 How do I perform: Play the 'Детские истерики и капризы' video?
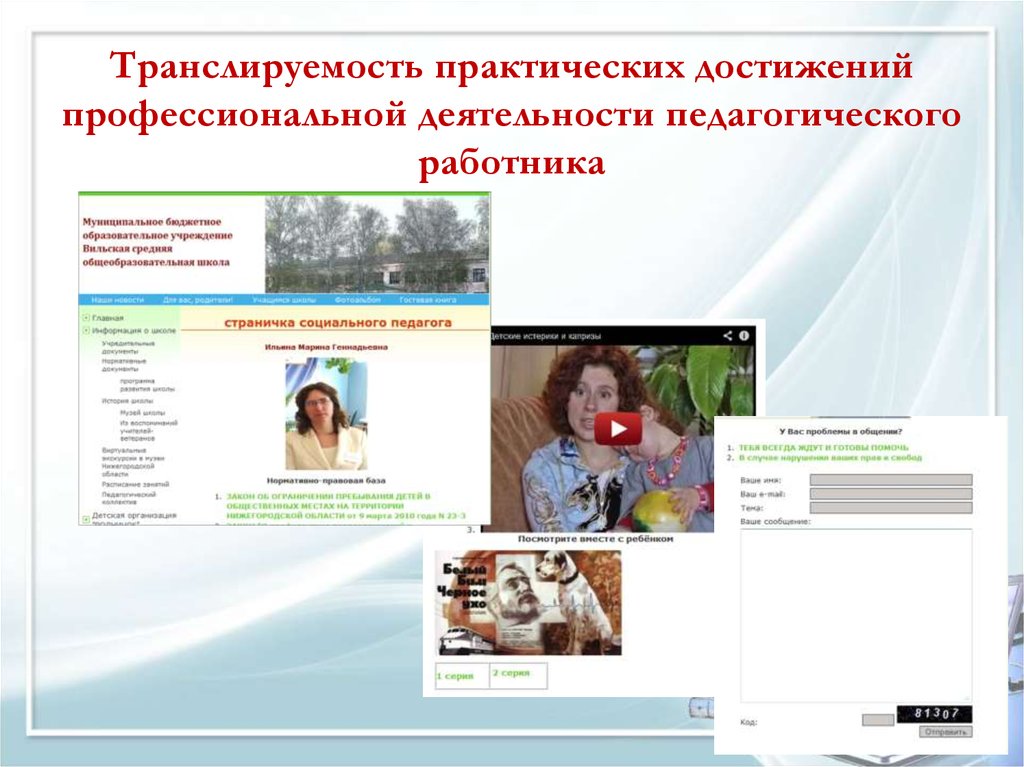tap(618, 429)
